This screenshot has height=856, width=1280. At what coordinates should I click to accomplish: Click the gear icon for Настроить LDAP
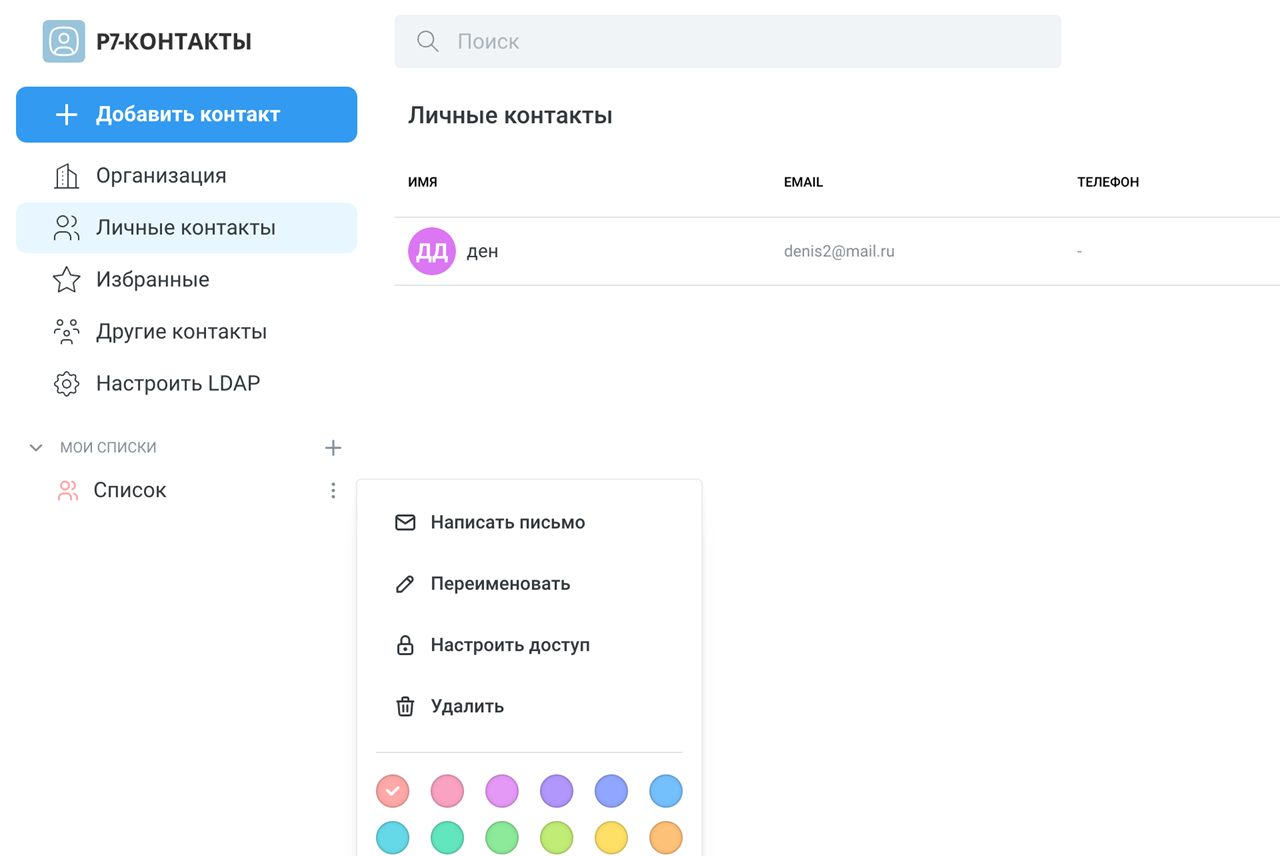[66, 384]
